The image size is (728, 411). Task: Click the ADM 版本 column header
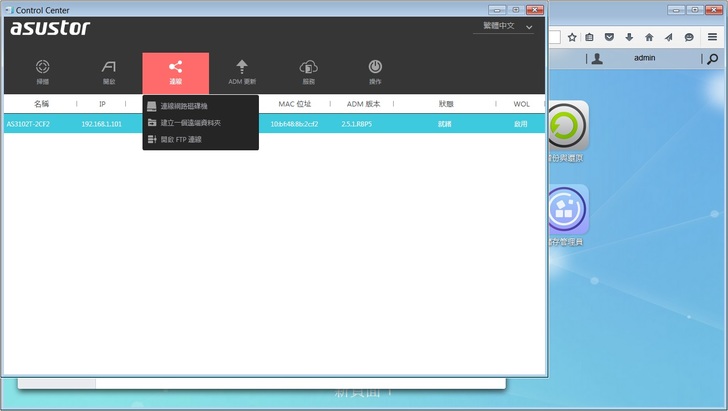point(364,104)
